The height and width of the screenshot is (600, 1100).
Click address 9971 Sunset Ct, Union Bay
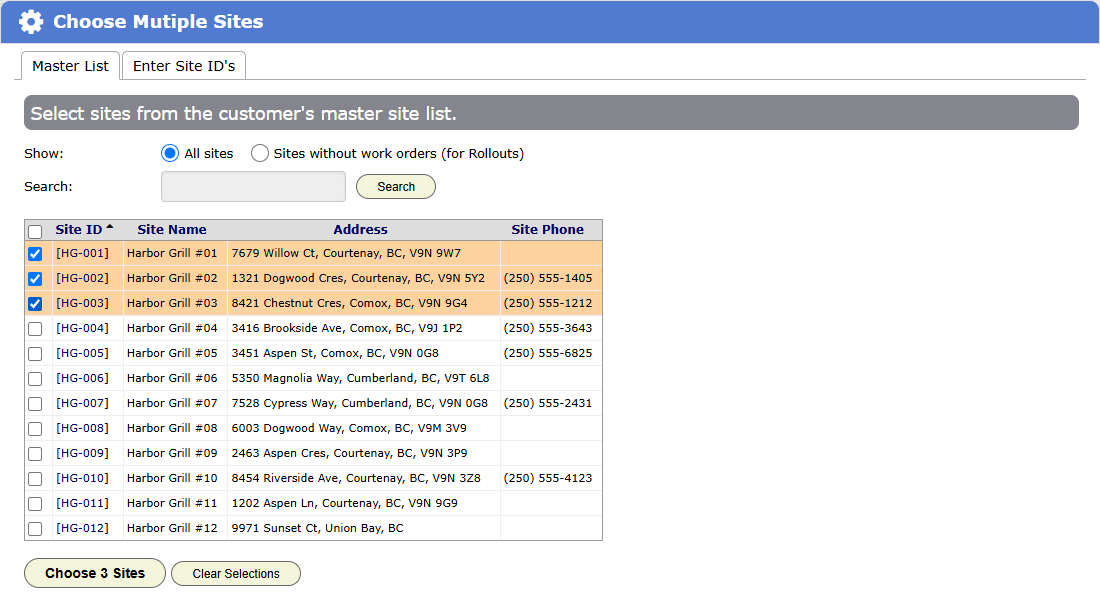point(317,528)
